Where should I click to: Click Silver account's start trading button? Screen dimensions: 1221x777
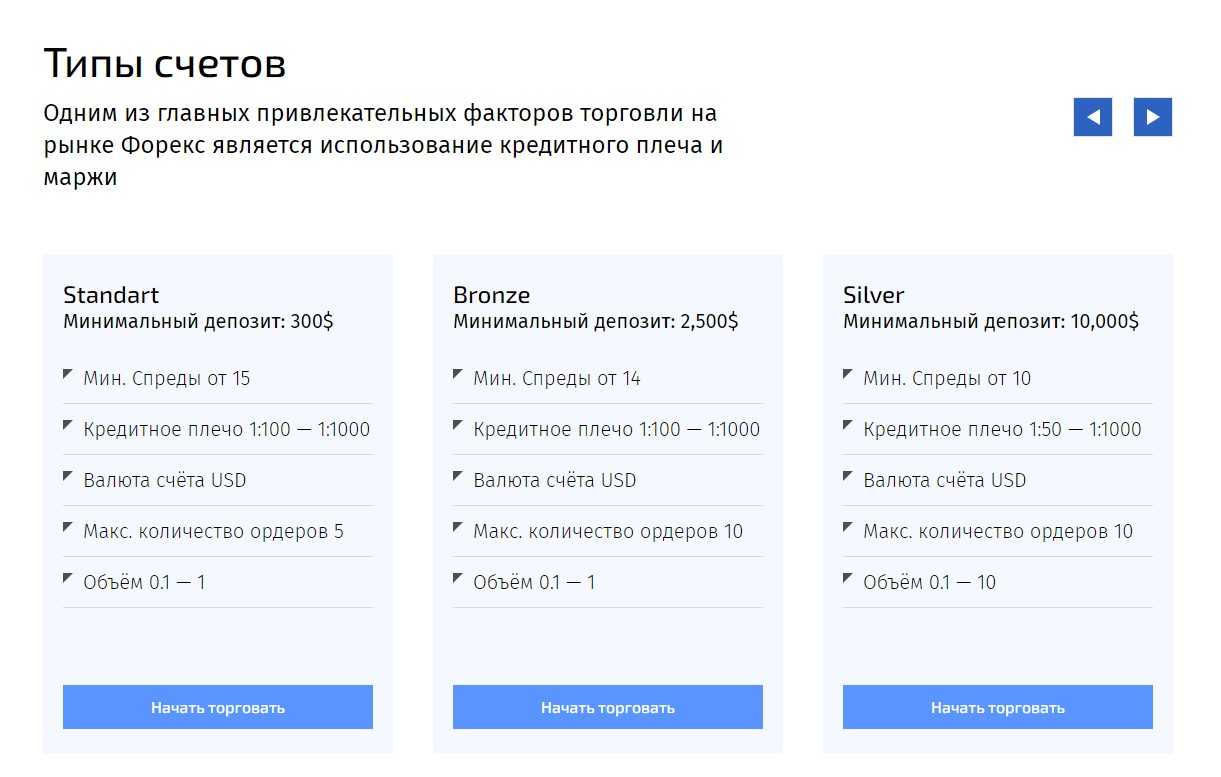point(997,707)
